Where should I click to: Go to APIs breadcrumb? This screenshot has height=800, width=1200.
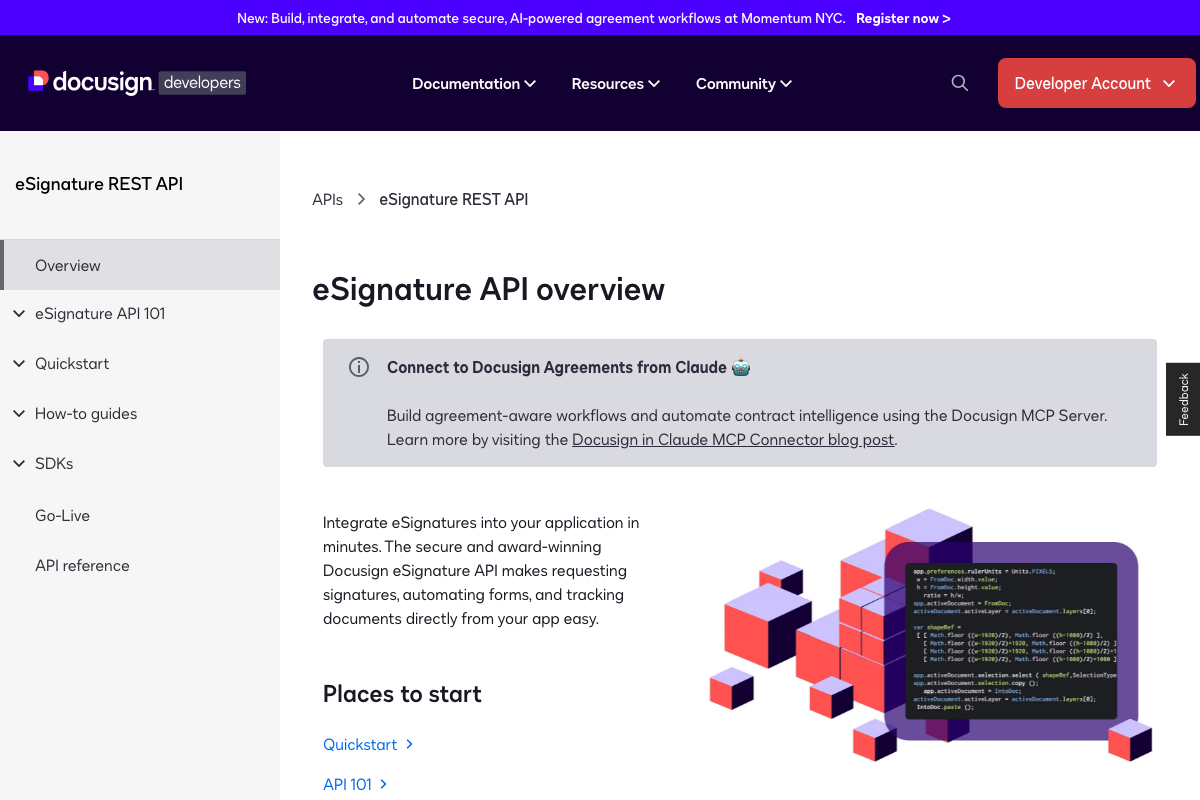click(x=327, y=200)
